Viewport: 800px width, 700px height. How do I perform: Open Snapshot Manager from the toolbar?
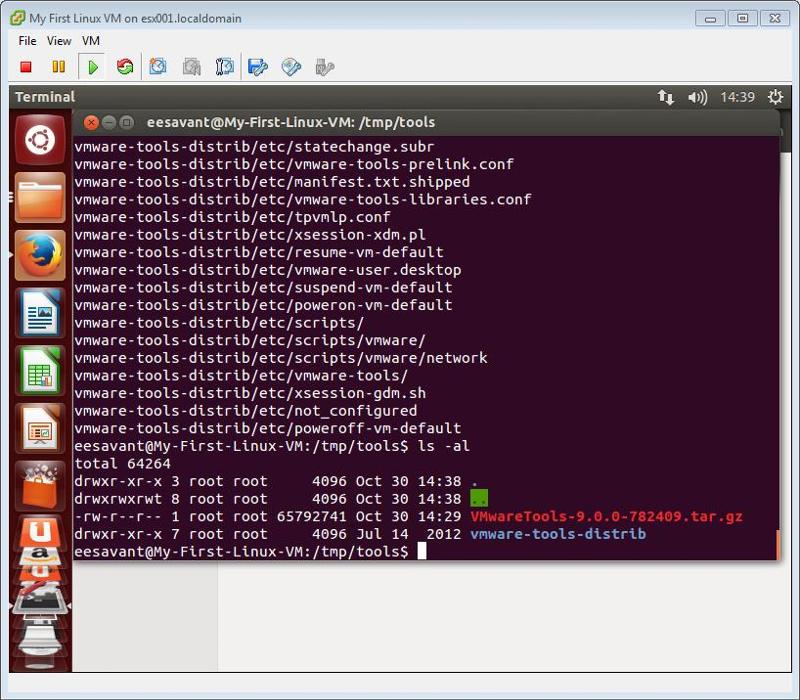click(x=224, y=67)
